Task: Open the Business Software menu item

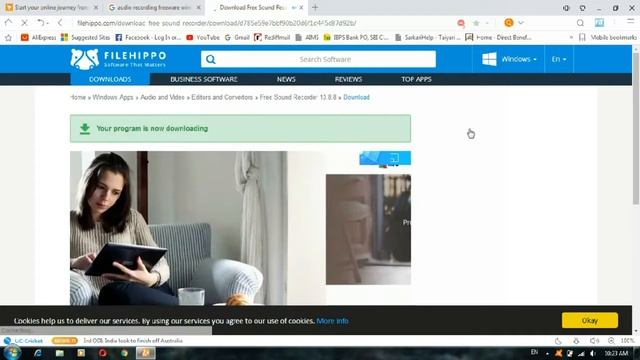Action: (204, 79)
